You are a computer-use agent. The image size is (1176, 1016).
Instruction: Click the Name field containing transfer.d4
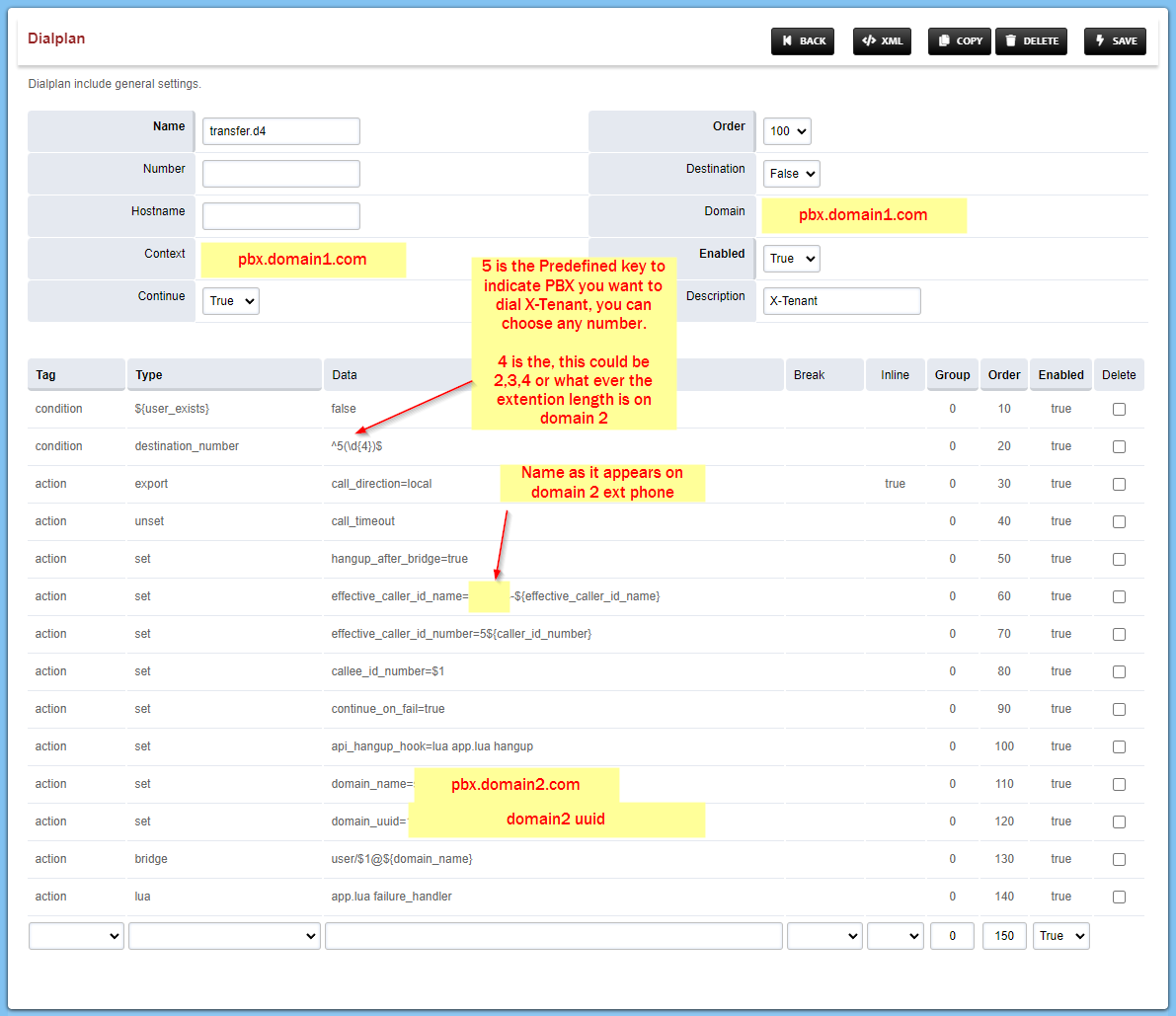coord(280,130)
